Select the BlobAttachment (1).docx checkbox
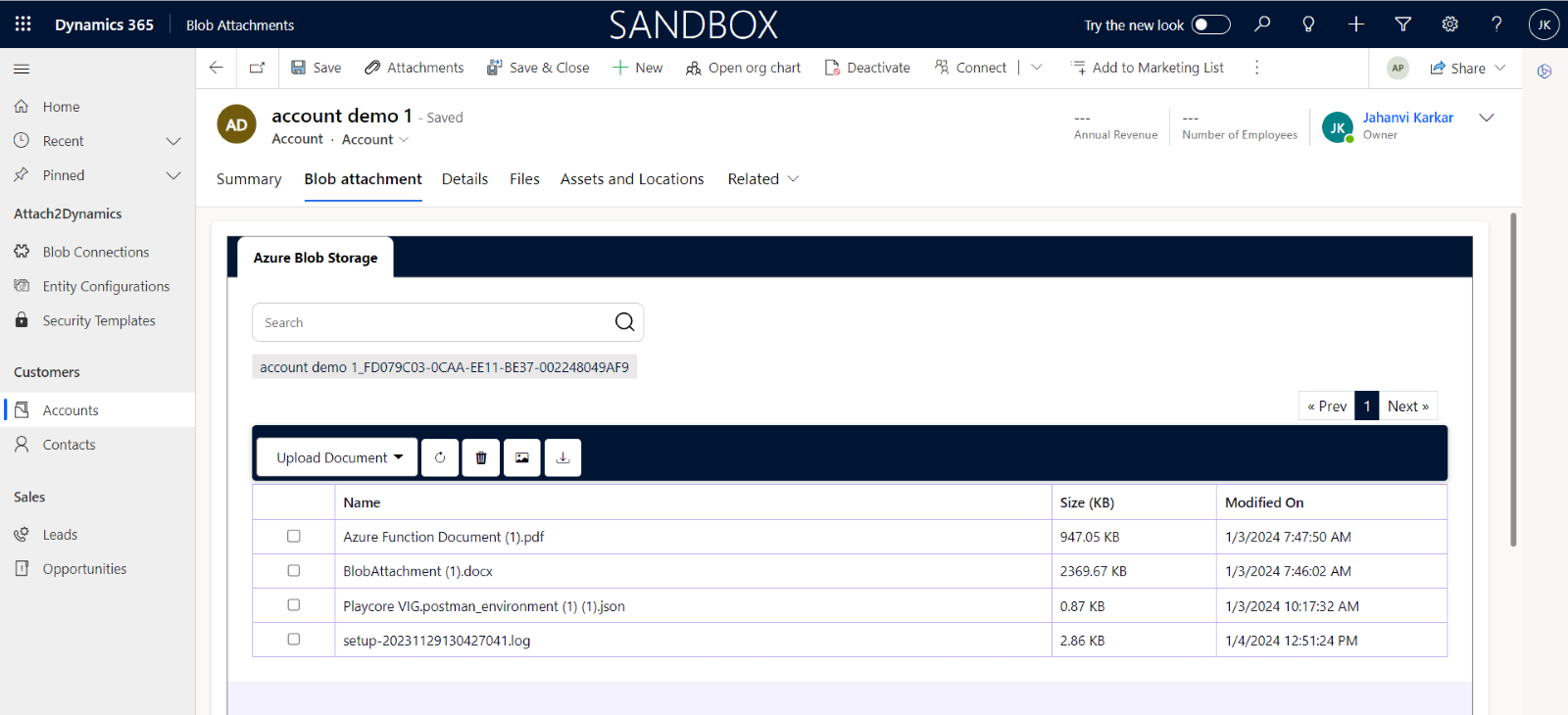Screen dimensions: 1568x715 293,571
